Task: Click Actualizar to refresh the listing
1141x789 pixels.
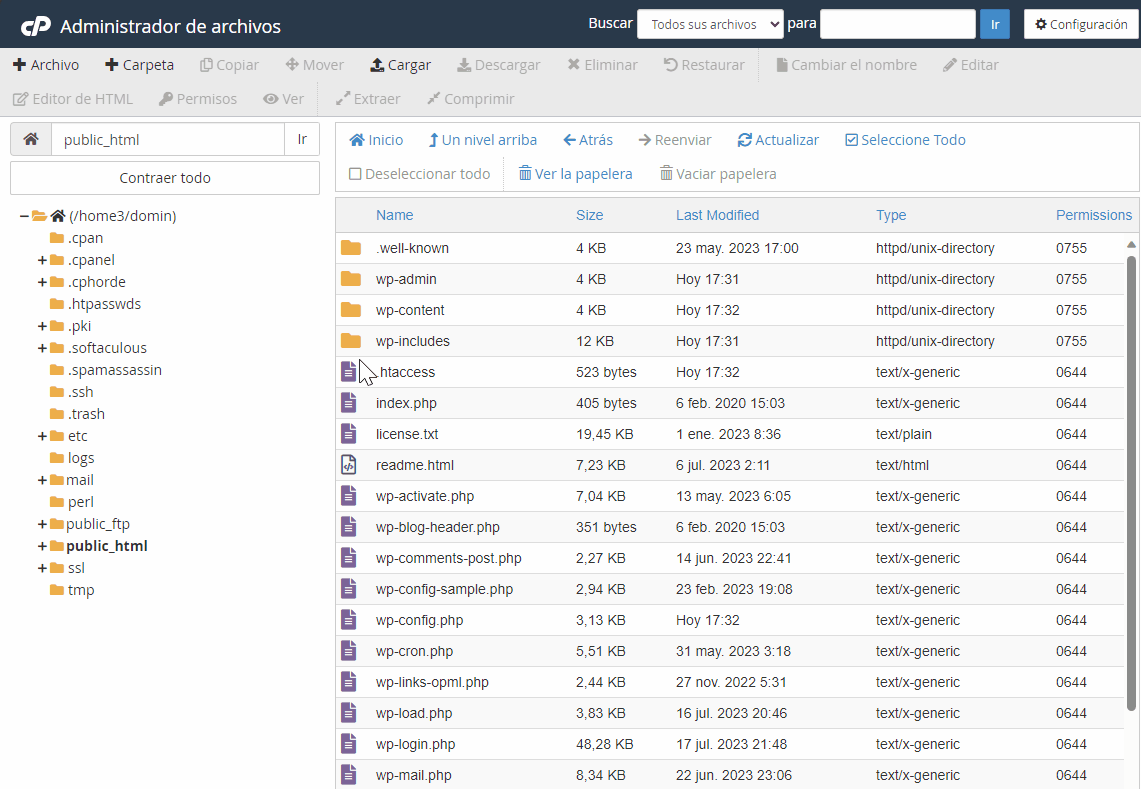Action: click(778, 140)
